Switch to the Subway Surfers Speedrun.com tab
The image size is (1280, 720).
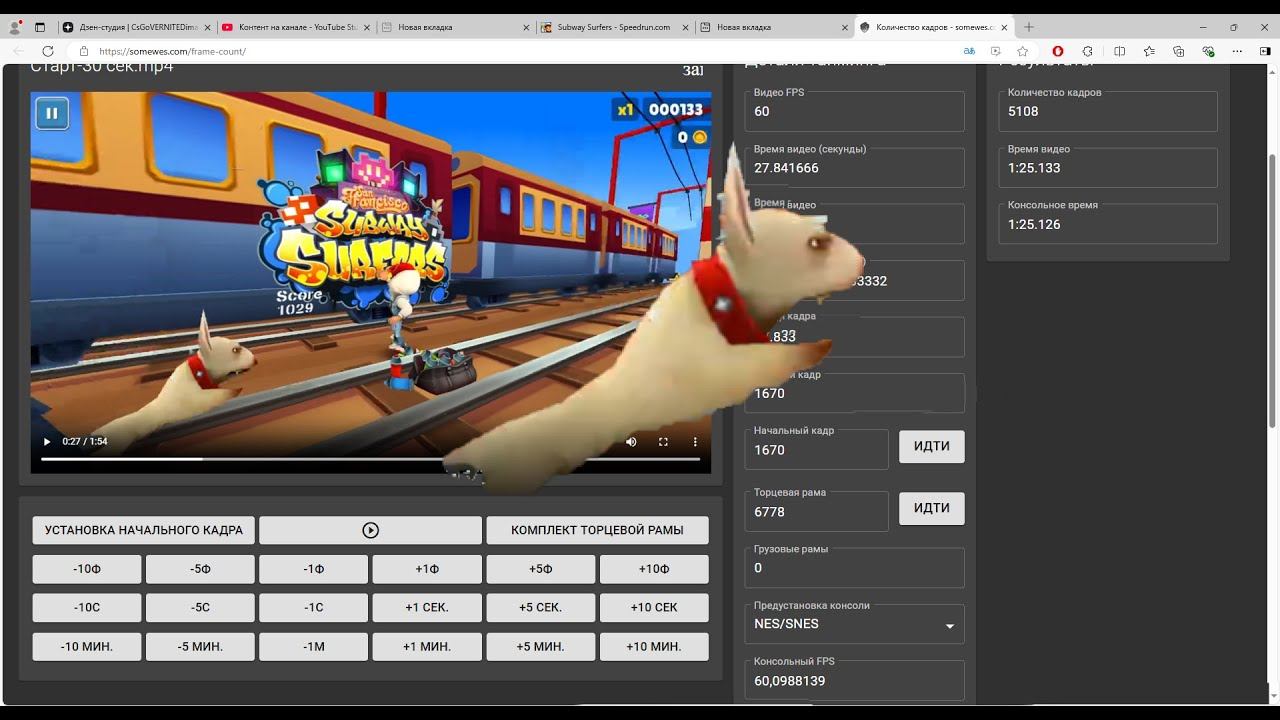[x=610, y=27]
